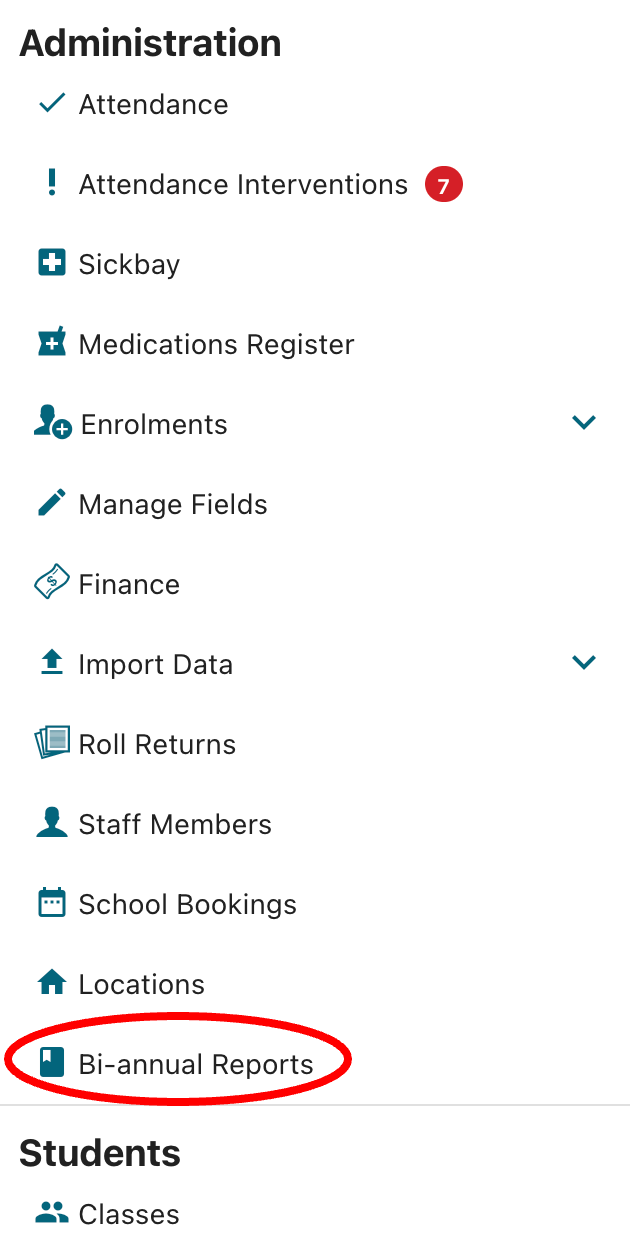
Task: Click the Attendance checkmark icon
Action: [51, 103]
